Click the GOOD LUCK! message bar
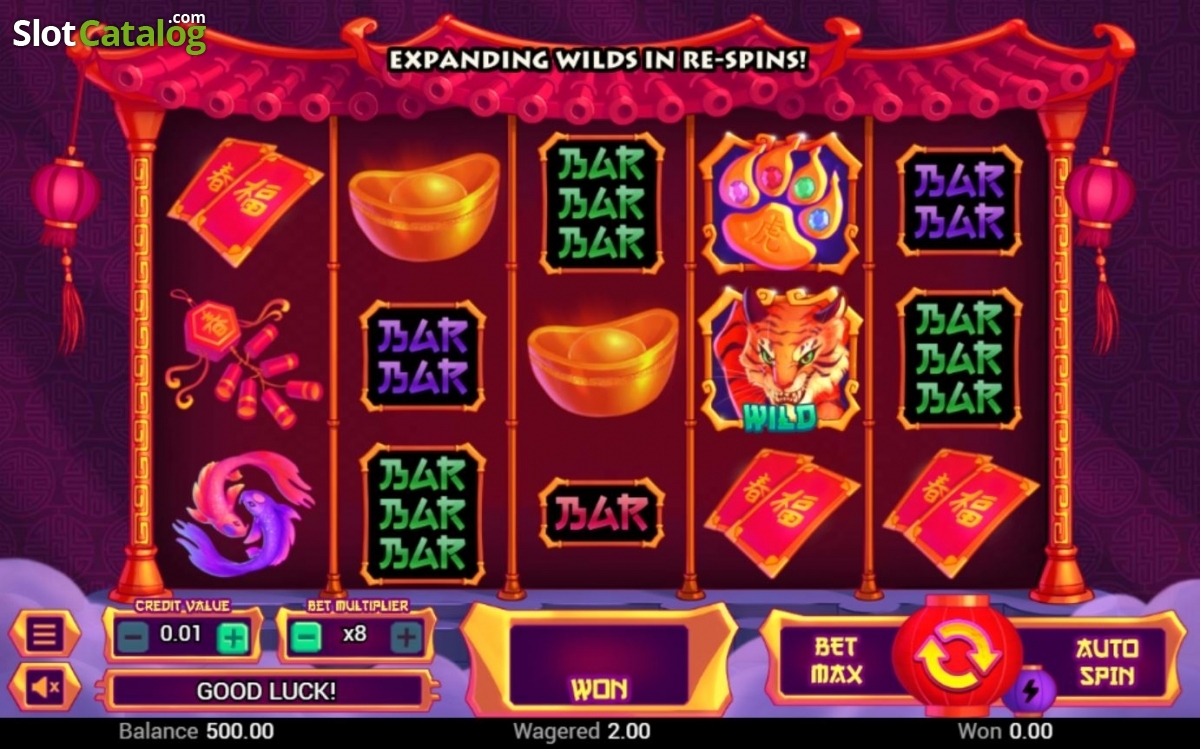Image resolution: width=1200 pixels, height=749 pixels. click(266, 690)
